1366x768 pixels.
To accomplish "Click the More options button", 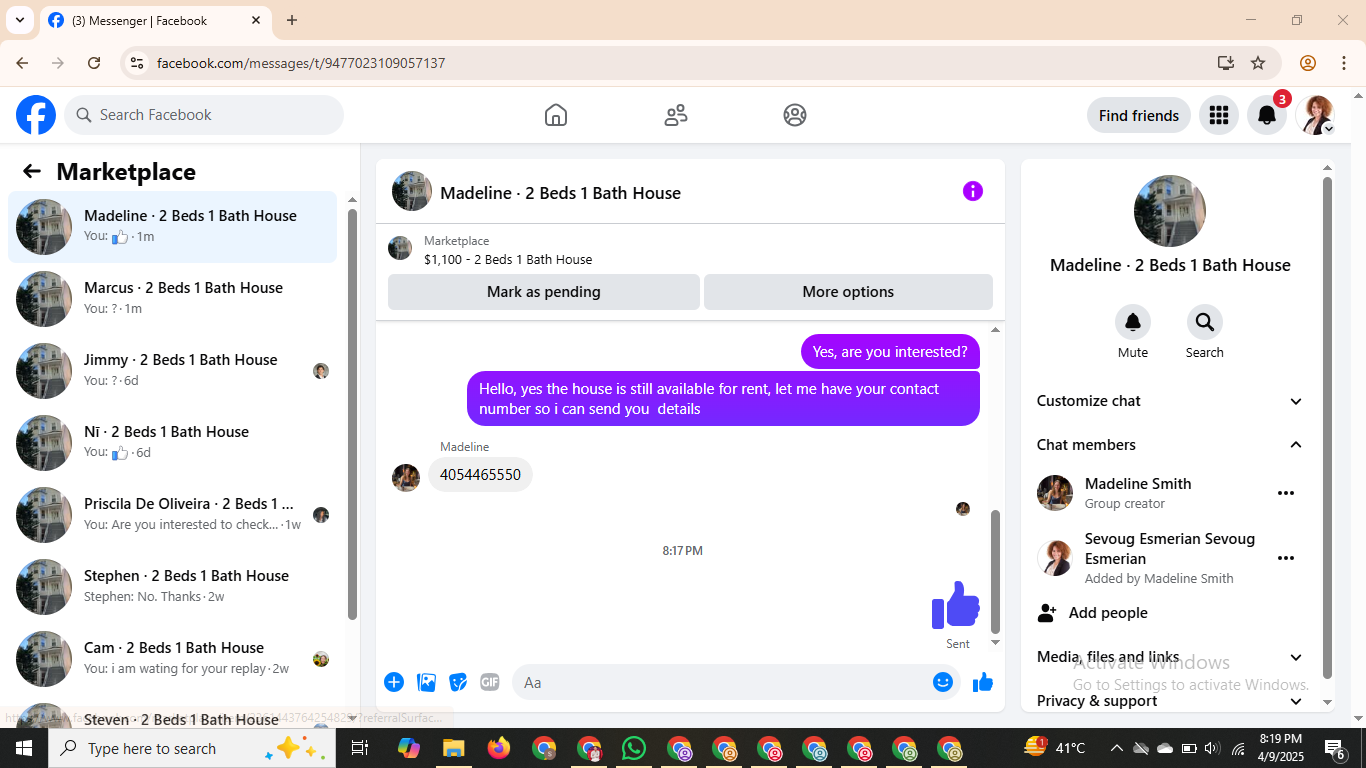I will (848, 292).
